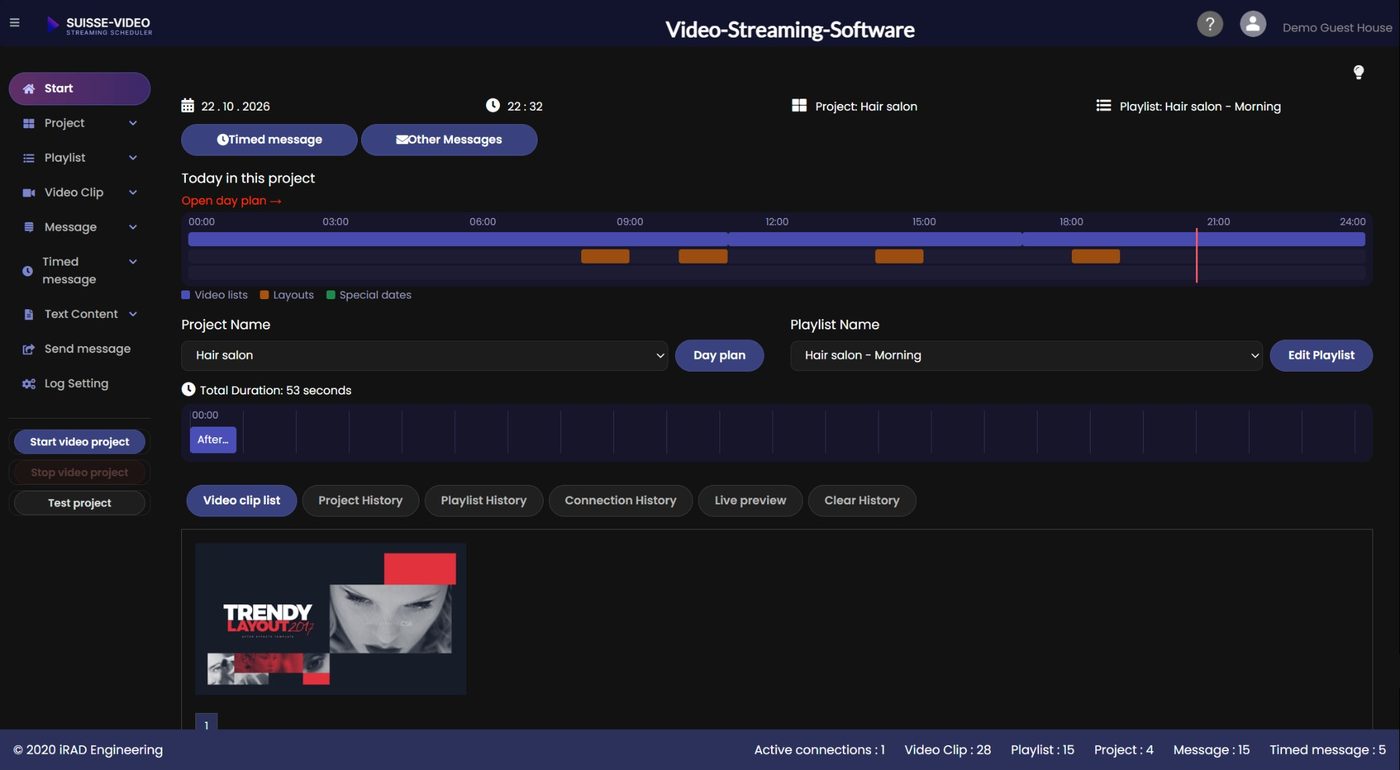
Task: Open the Project Name dropdown
Action: coord(425,356)
